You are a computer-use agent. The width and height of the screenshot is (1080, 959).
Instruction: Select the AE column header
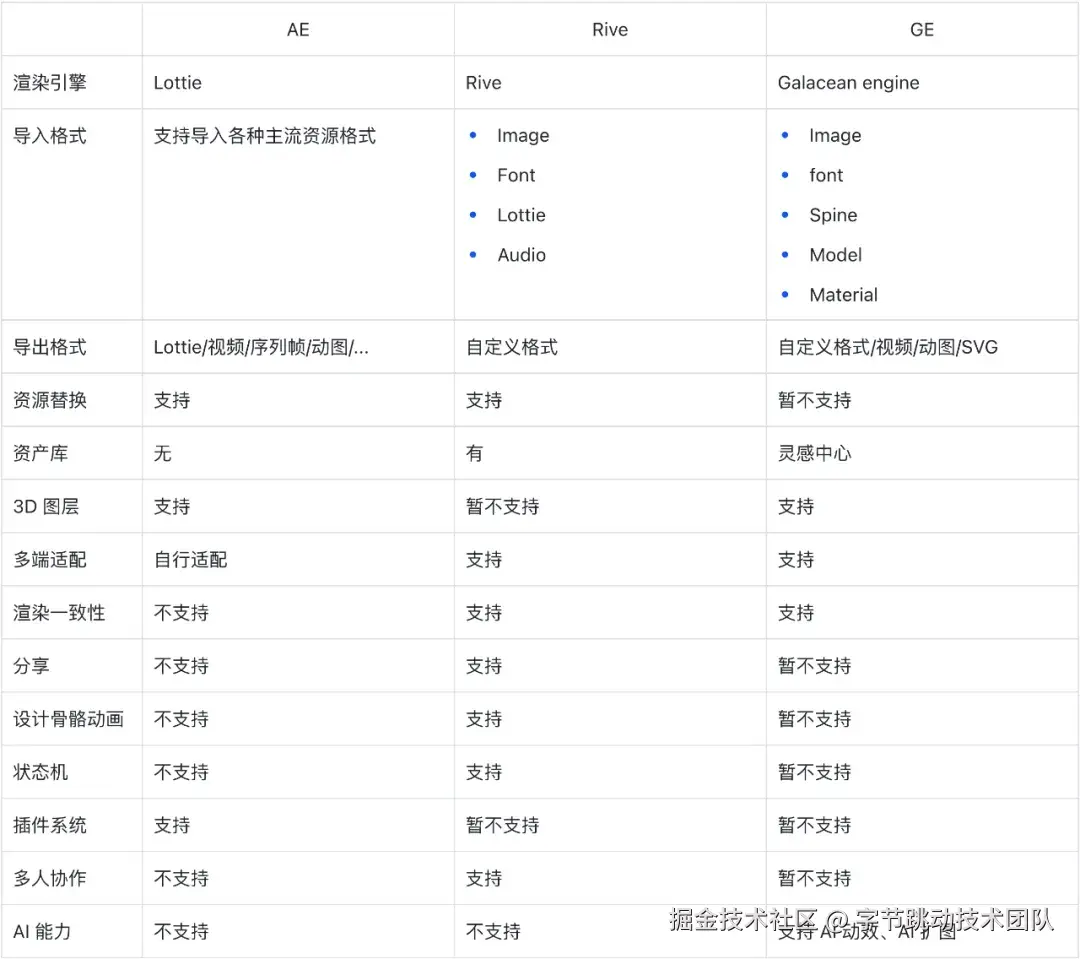[297, 29]
